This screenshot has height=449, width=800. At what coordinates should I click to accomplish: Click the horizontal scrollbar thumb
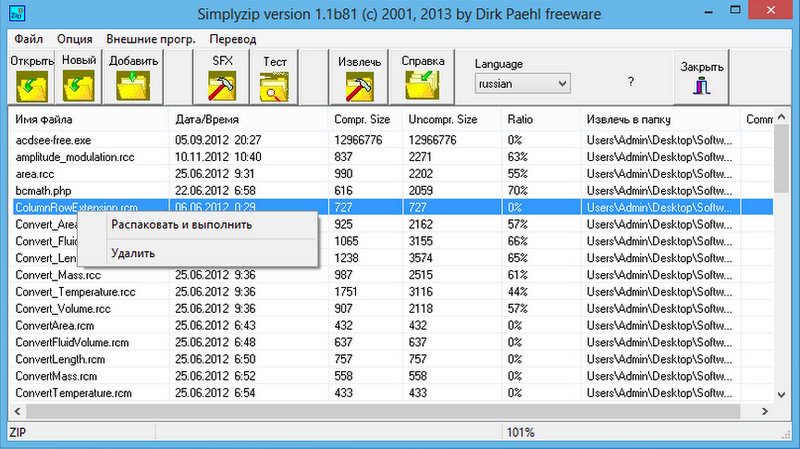(383, 411)
